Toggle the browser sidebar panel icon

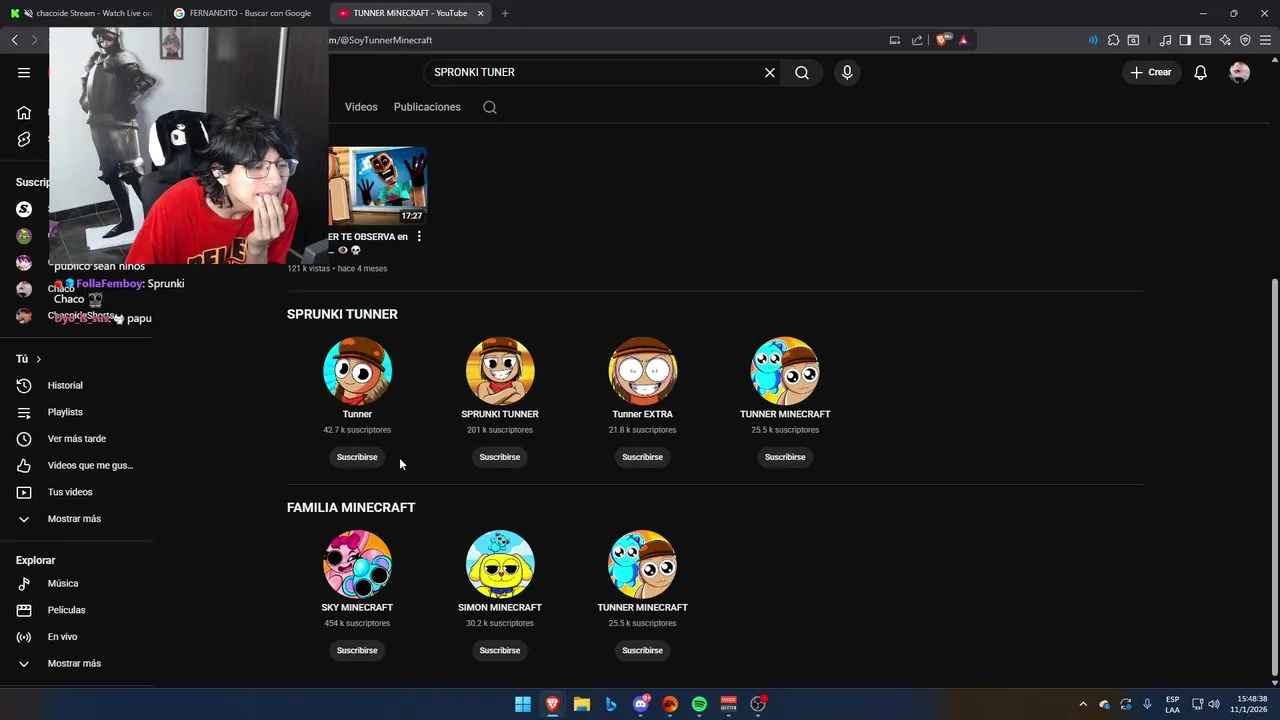coord(1185,40)
